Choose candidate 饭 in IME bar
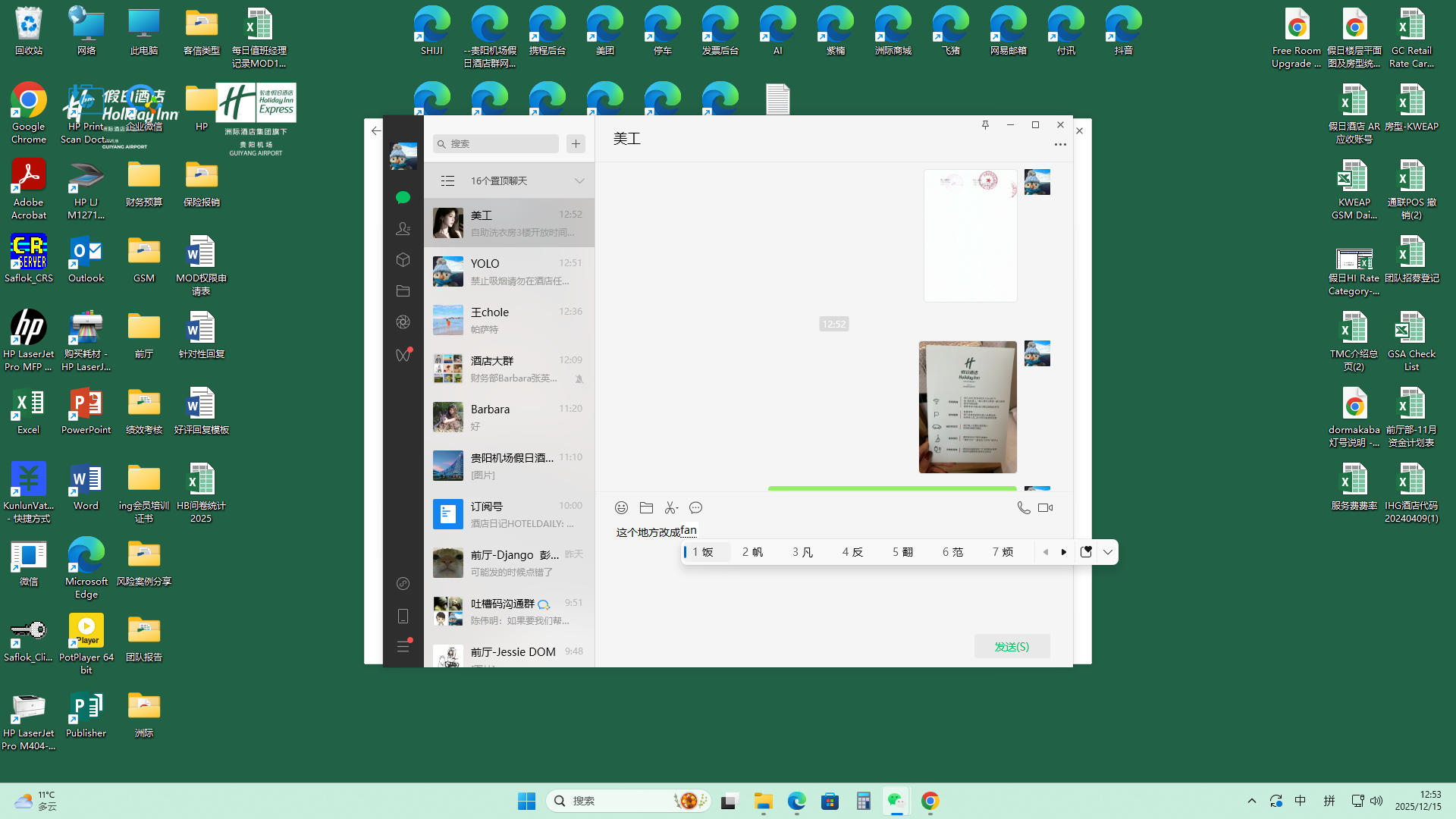1456x819 pixels. (704, 552)
